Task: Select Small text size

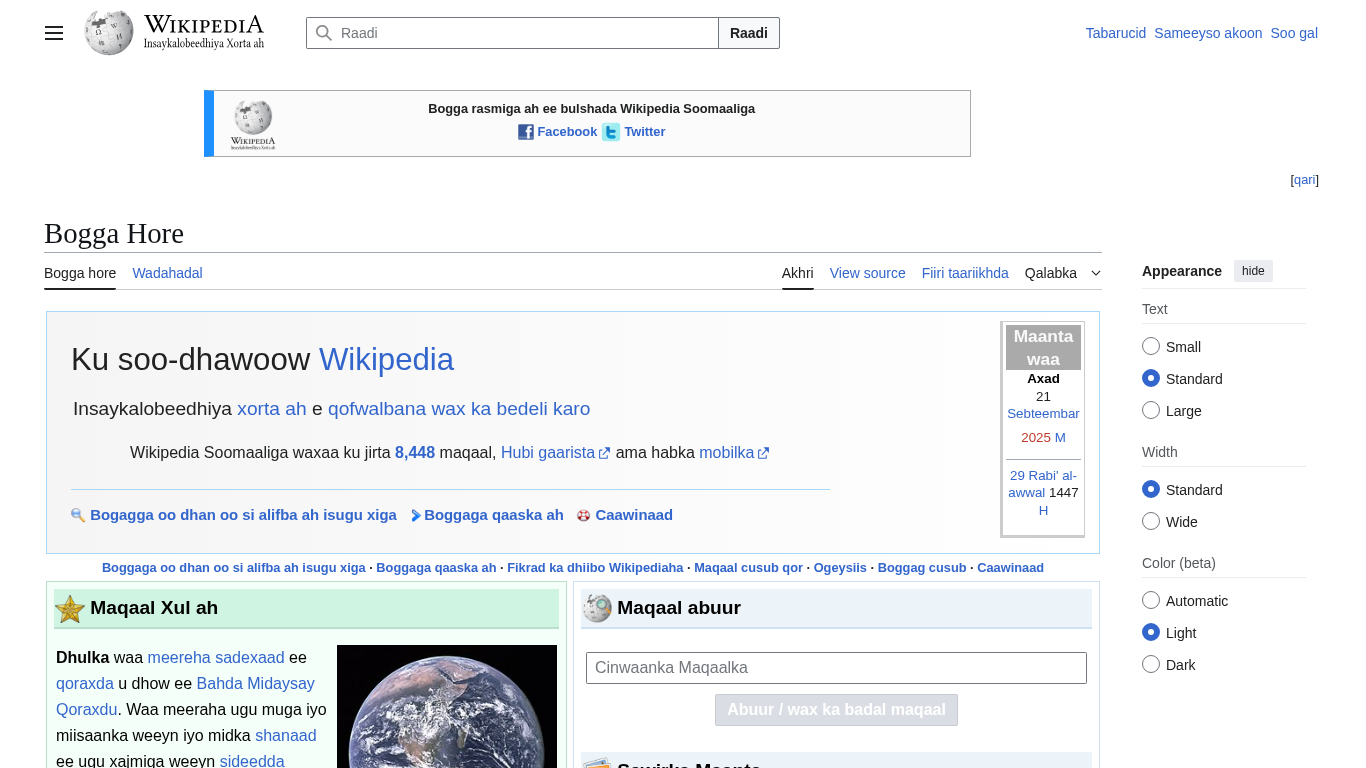Action: click(1151, 346)
